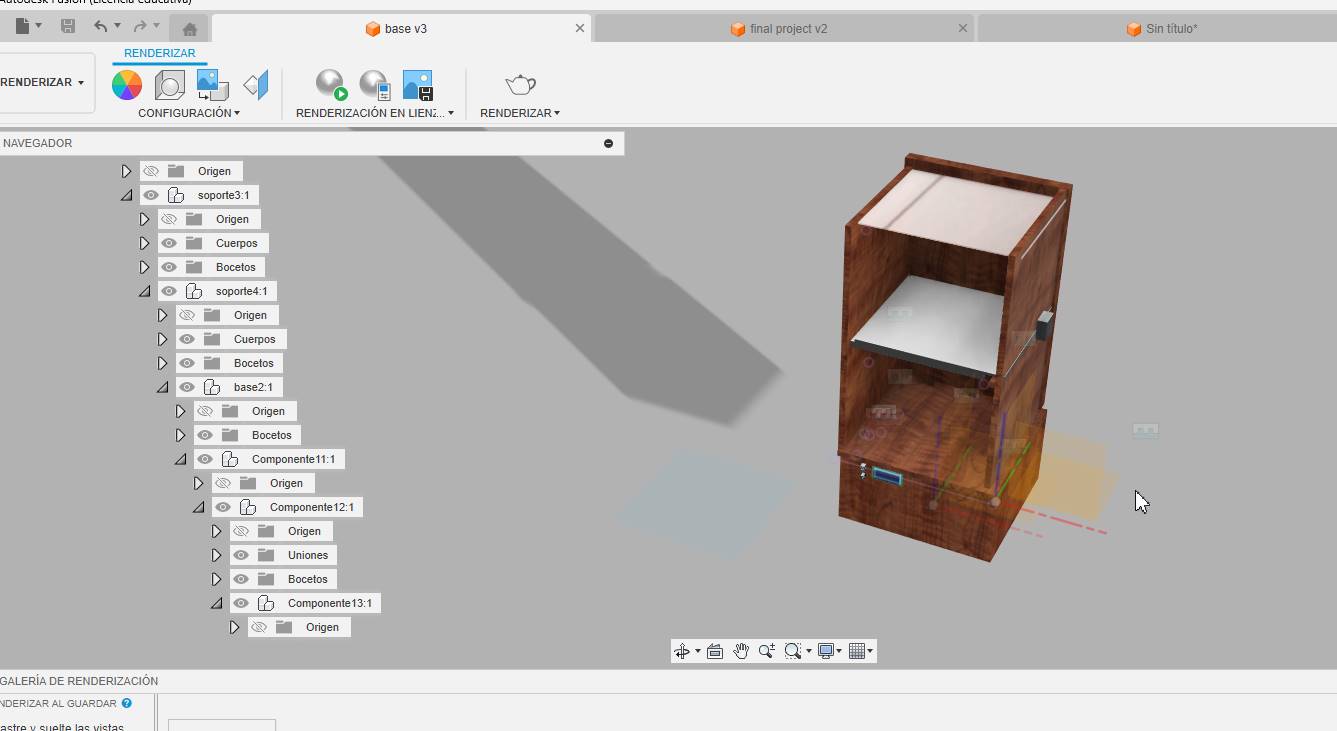Go to Home tab house icon
This screenshot has height=731, width=1337.
pos(189,29)
